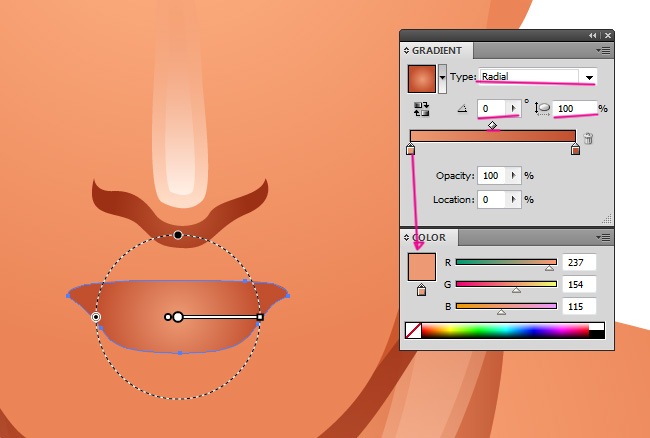Close the floating panel
The image size is (650, 438).
point(608,36)
